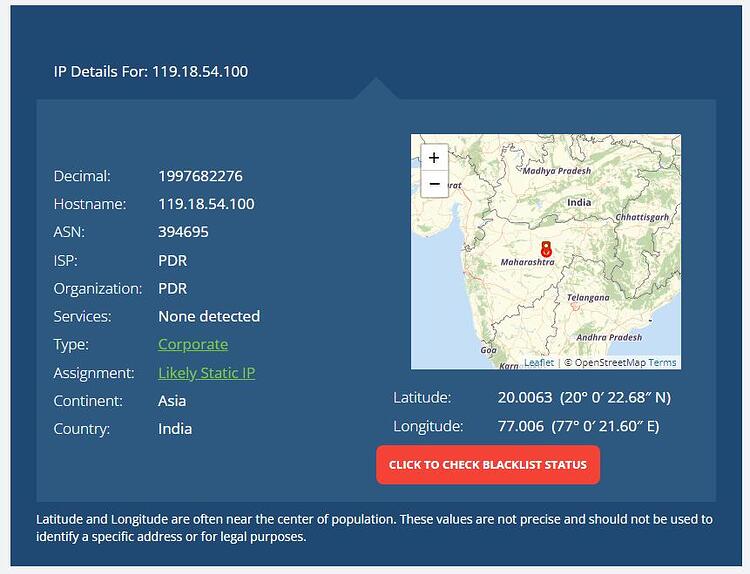Select the IP Details For: 119.18.54.100 heading
The height and width of the screenshot is (574, 750).
(151, 72)
